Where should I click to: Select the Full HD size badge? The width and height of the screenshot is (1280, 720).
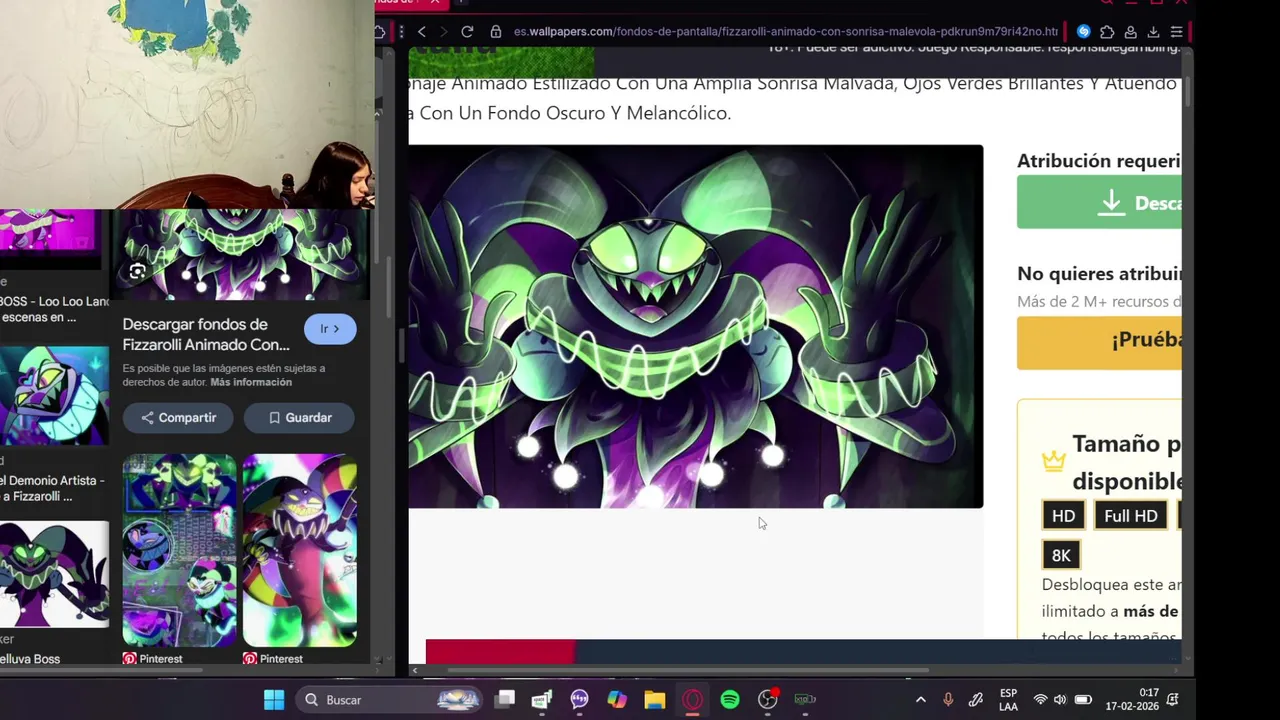tap(1131, 516)
